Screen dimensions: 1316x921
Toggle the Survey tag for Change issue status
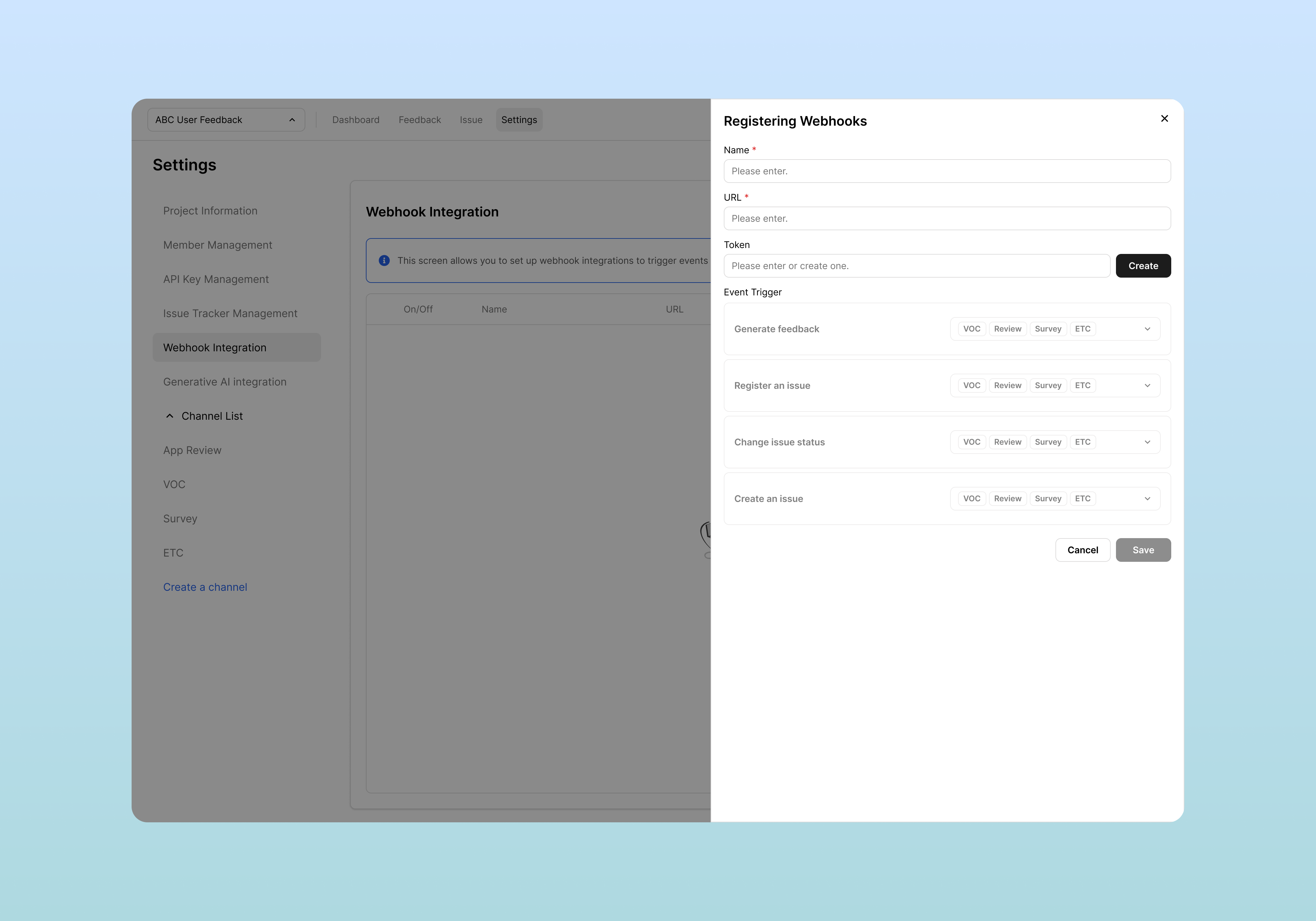[x=1048, y=442]
